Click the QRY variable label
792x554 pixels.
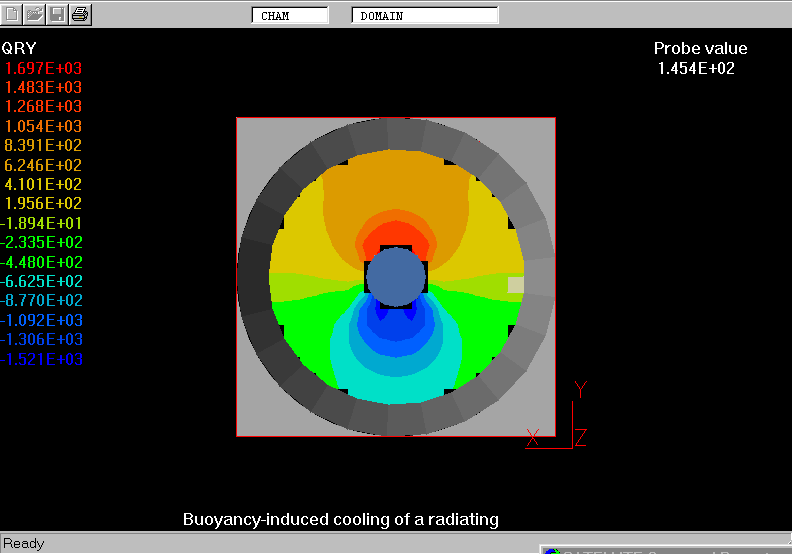[x=19, y=48]
